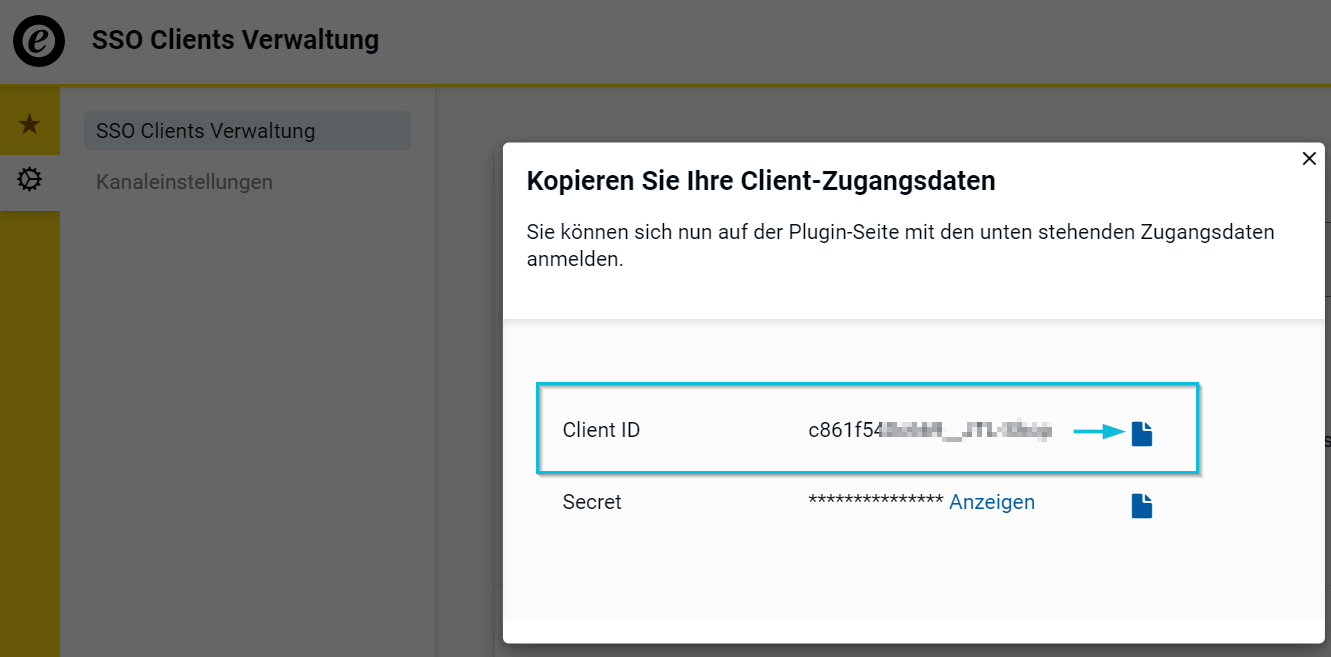The height and width of the screenshot is (657, 1331).
Task: Copy the Secret to clipboard
Action: point(1142,506)
